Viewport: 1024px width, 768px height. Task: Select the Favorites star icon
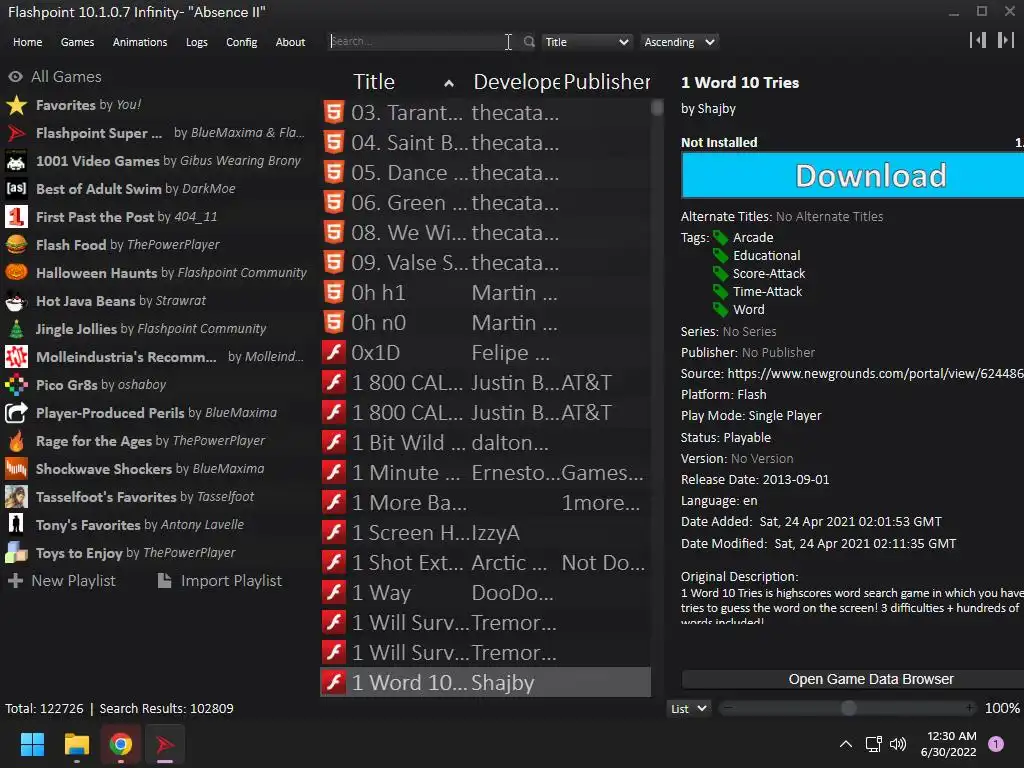click(x=16, y=105)
